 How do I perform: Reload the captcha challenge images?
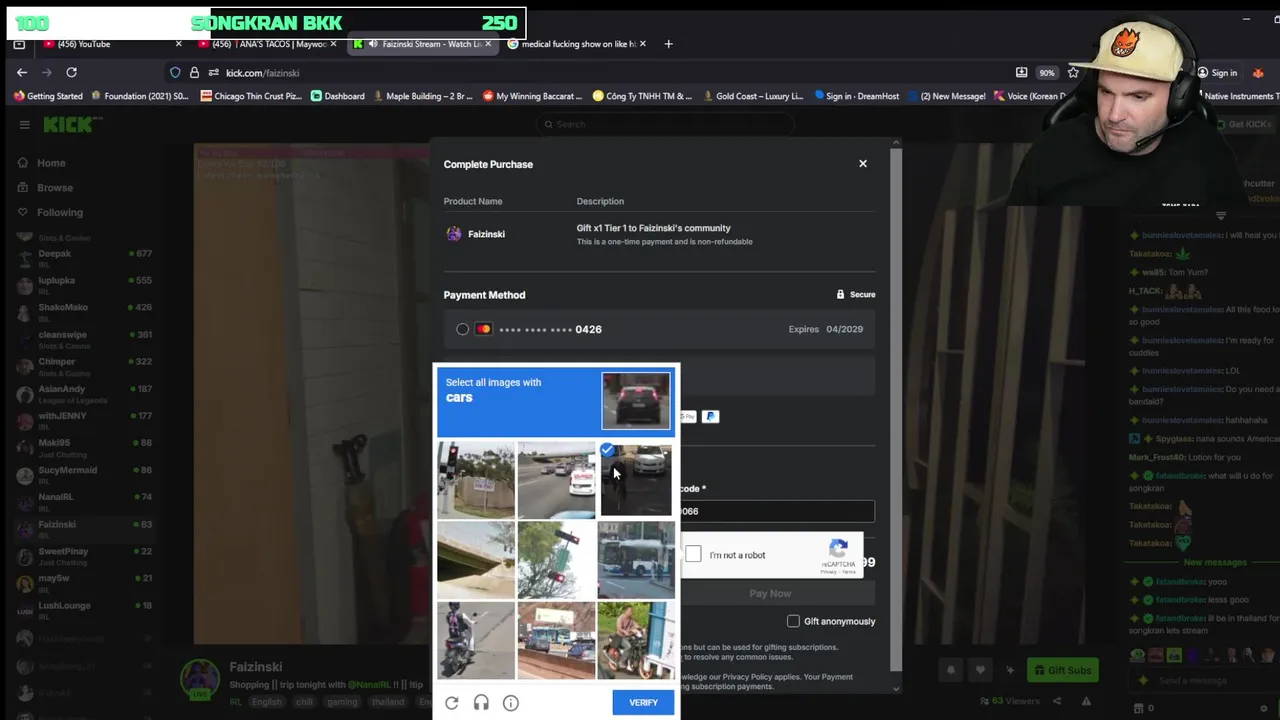coord(452,703)
